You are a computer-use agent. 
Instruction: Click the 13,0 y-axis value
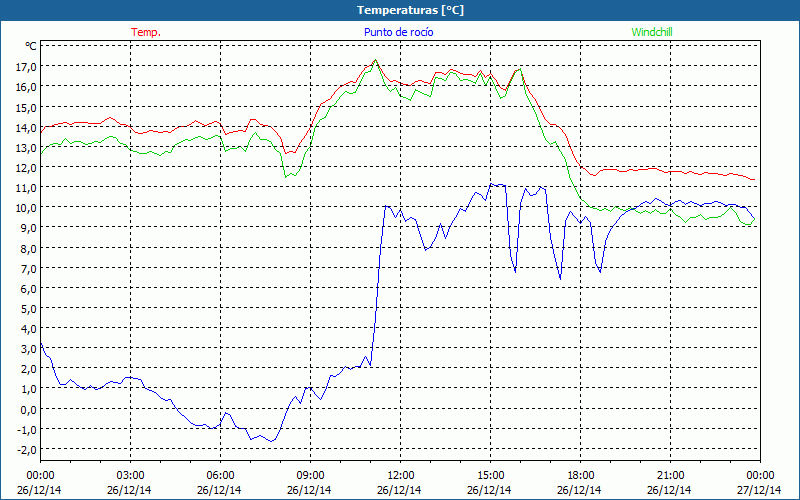click(x=27, y=147)
